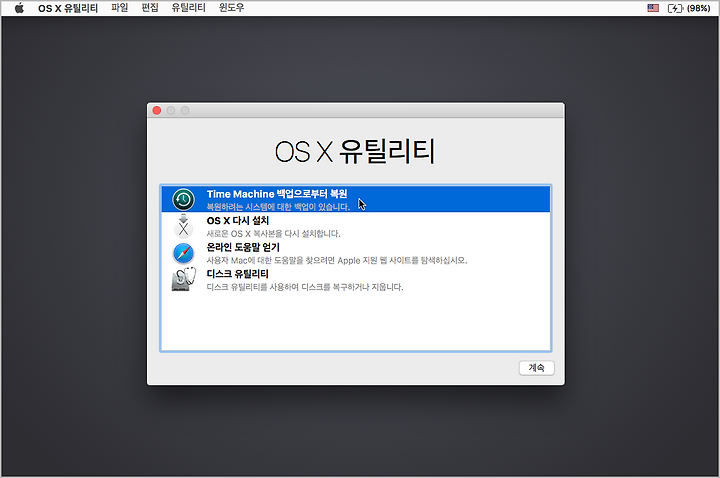Open the 유틸리티 menu in menu bar
The width and height of the screenshot is (720, 478).
point(188,8)
